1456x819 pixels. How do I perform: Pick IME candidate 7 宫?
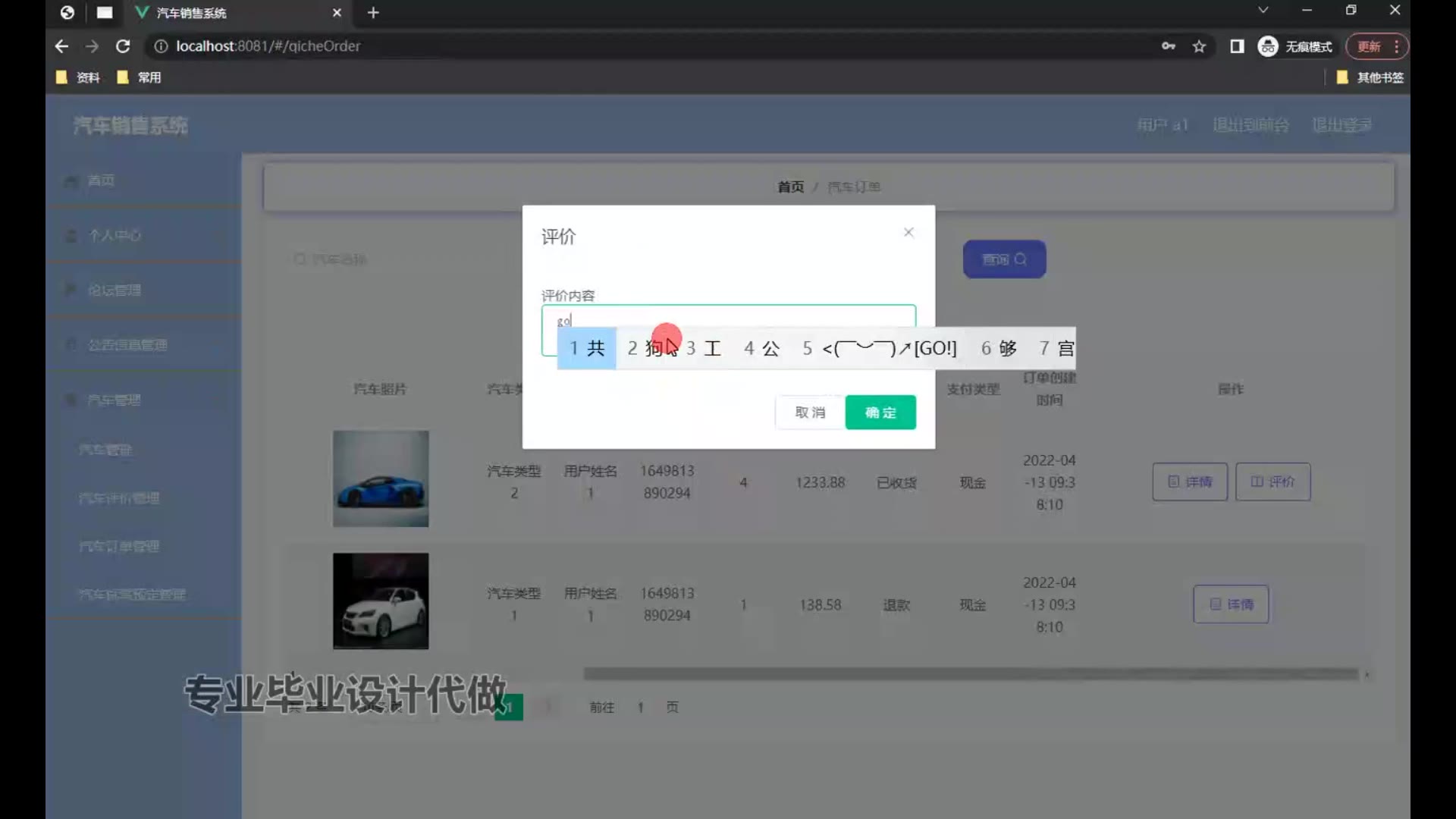point(1057,348)
